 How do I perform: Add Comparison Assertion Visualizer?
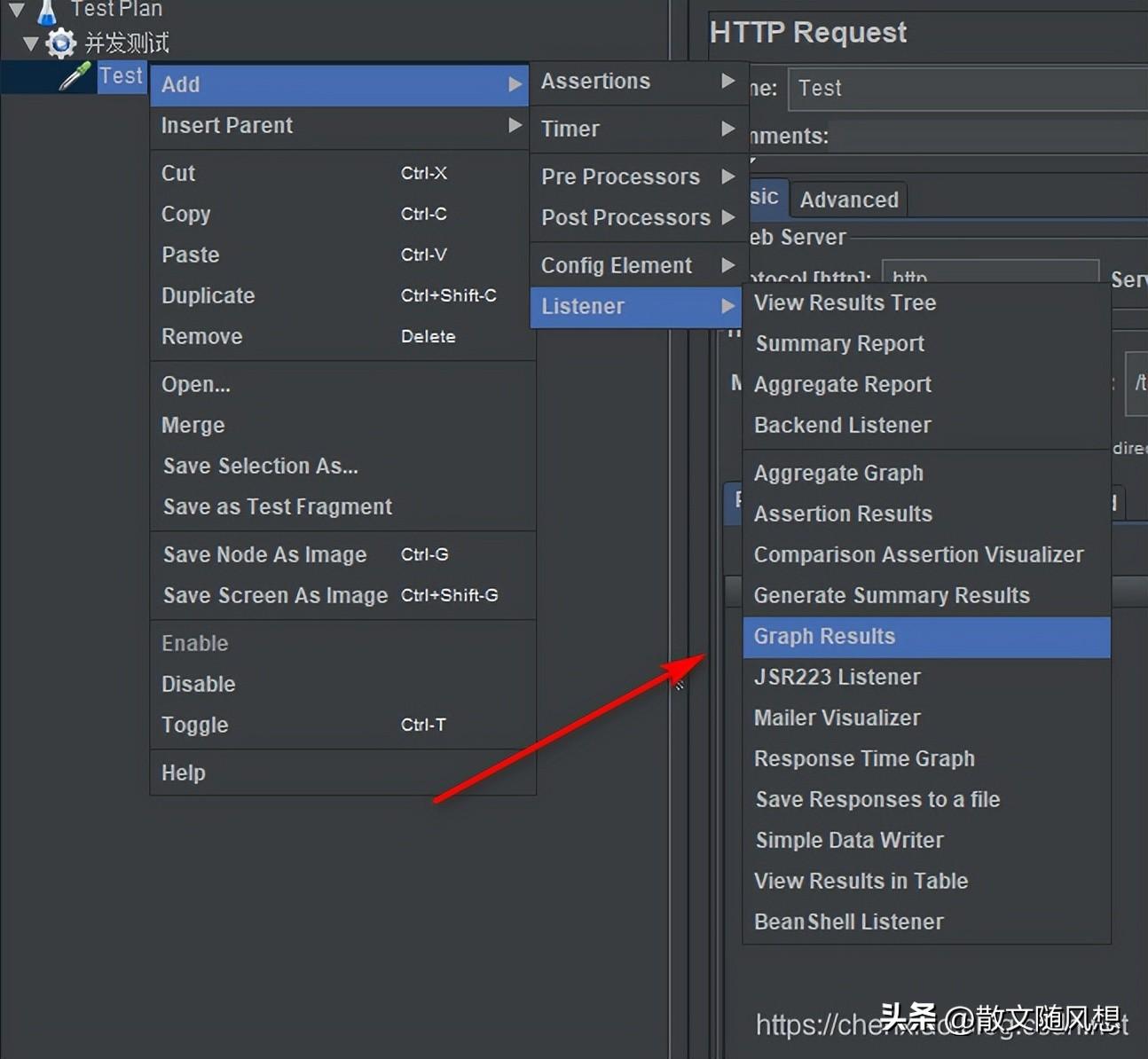click(x=926, y=555)
